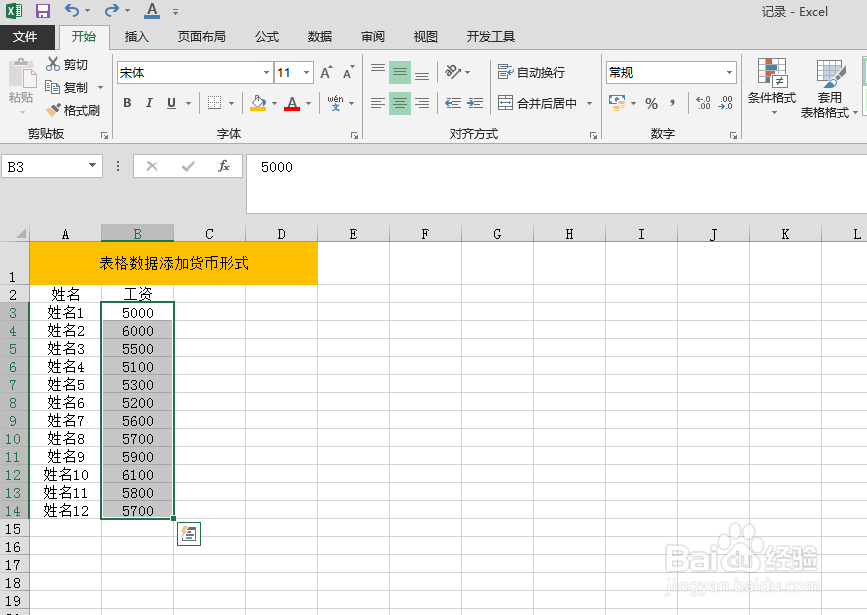Switch to the 插入 ribbon tab
This screenshot has height=615, width=867.
(136, 36)
